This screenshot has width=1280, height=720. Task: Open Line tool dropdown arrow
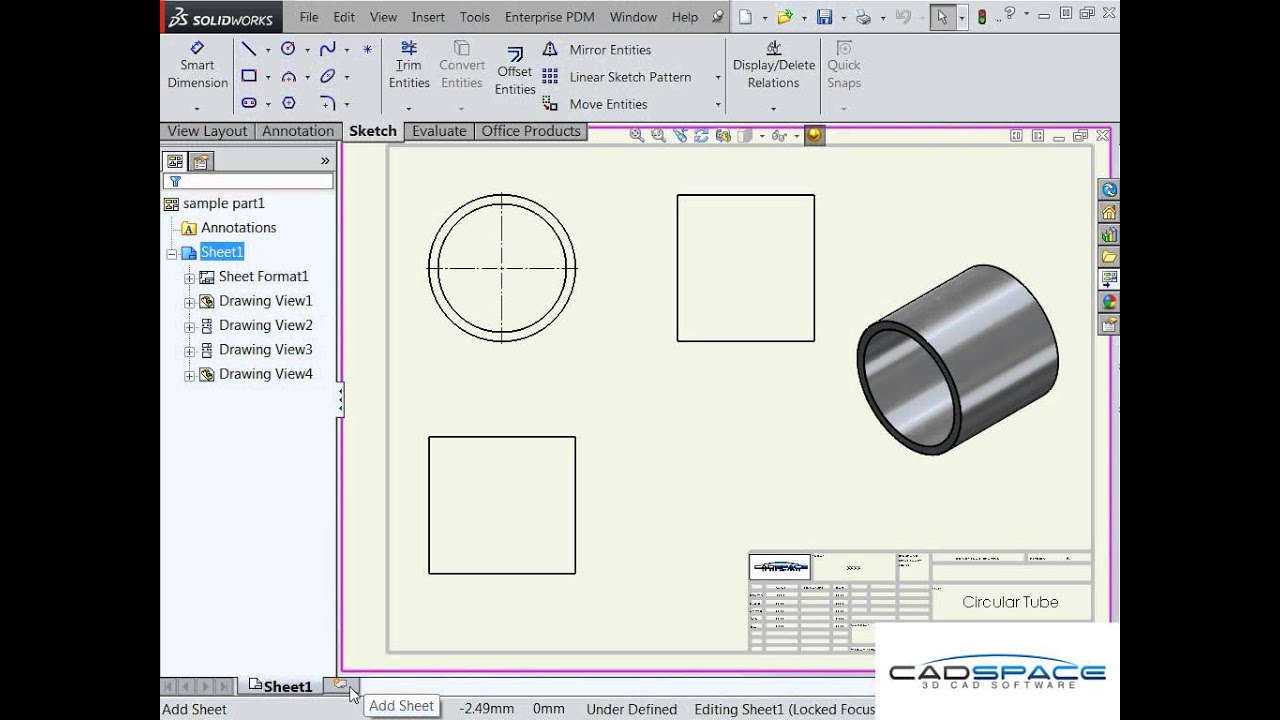pyautogui.click(x=268, y=50)
